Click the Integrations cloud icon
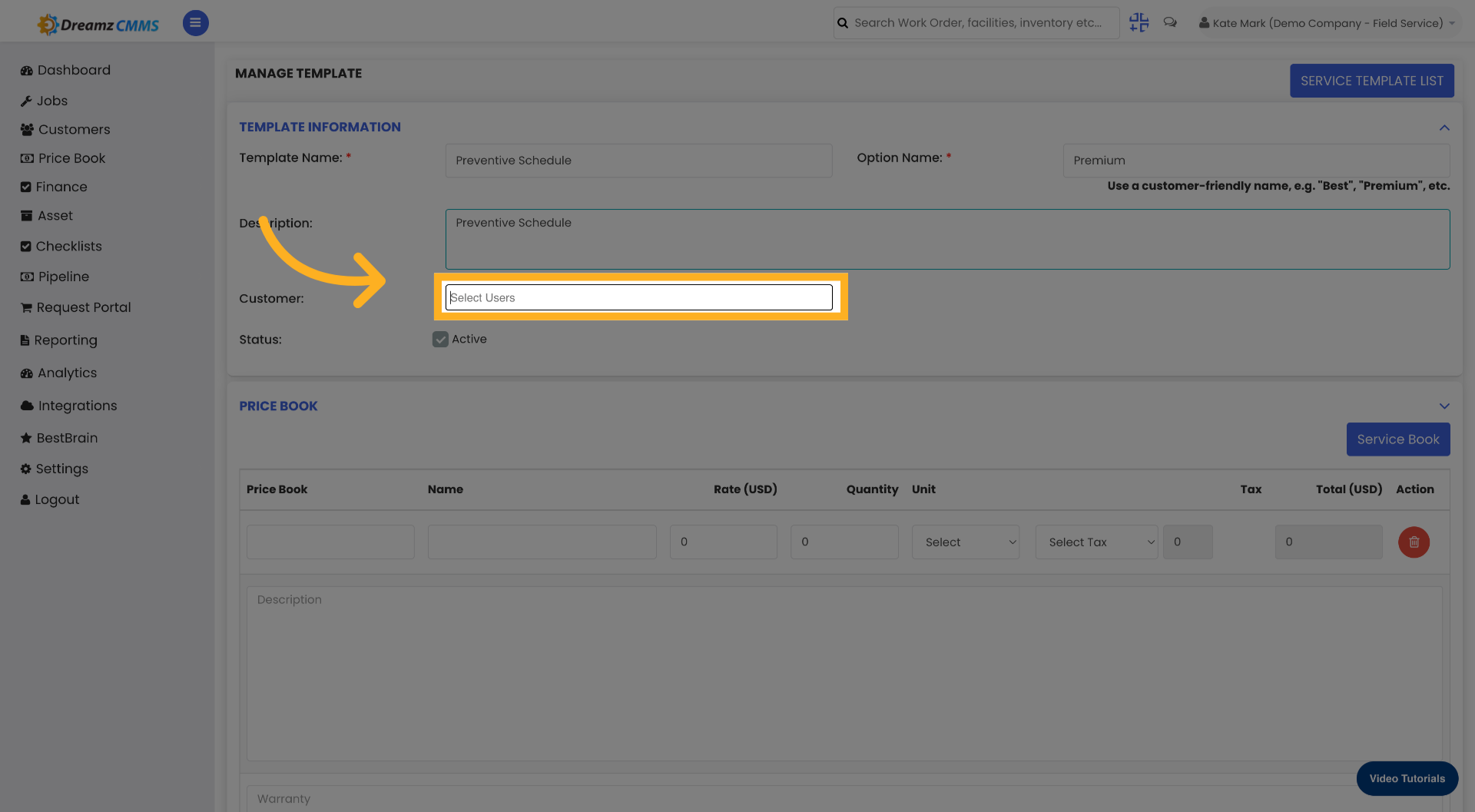Image resolution: width=1475 pixels, height=812 pixels. [26, 406]
